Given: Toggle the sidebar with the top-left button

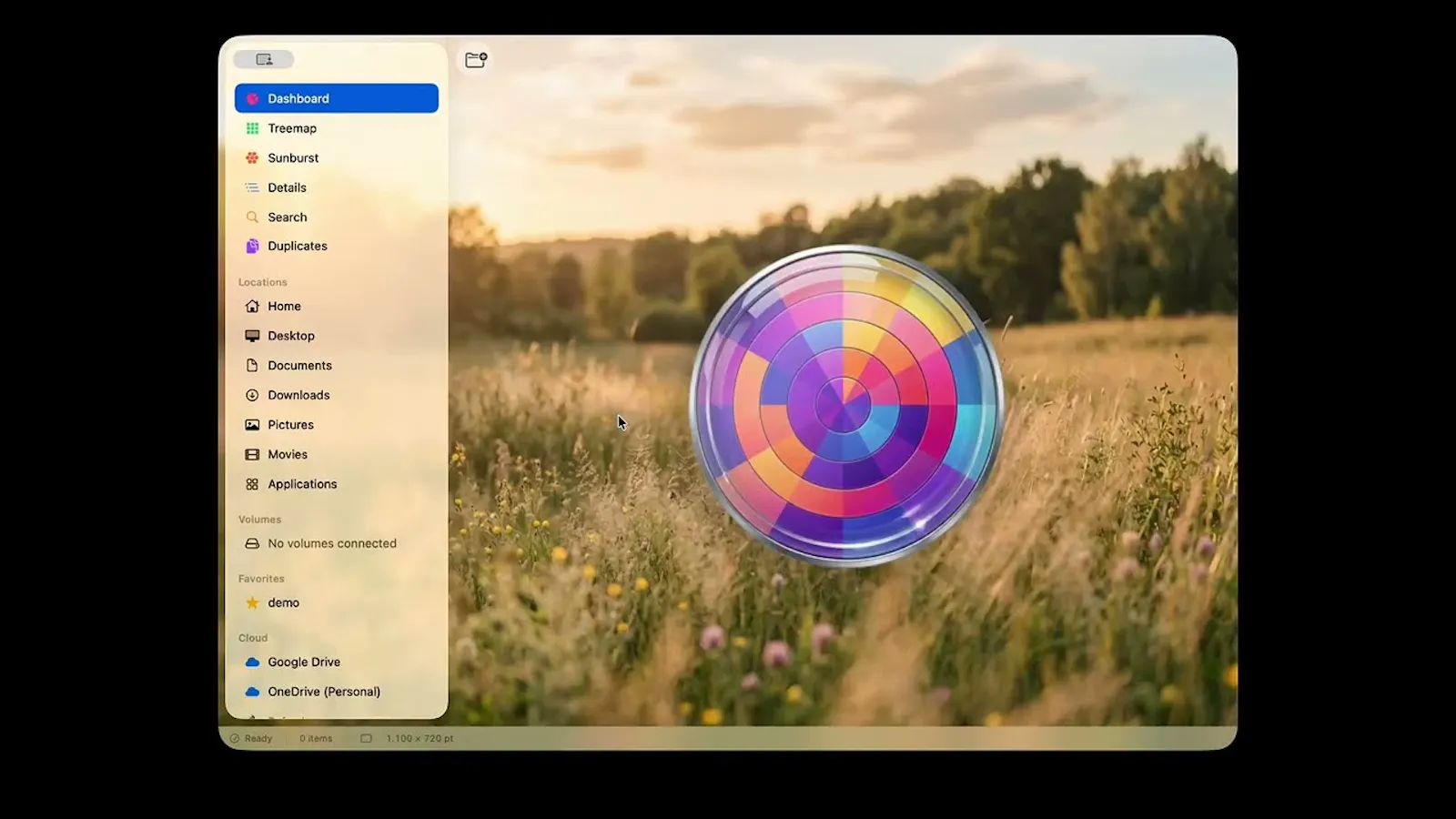Looking at the screenshot, I should (263, 59).
